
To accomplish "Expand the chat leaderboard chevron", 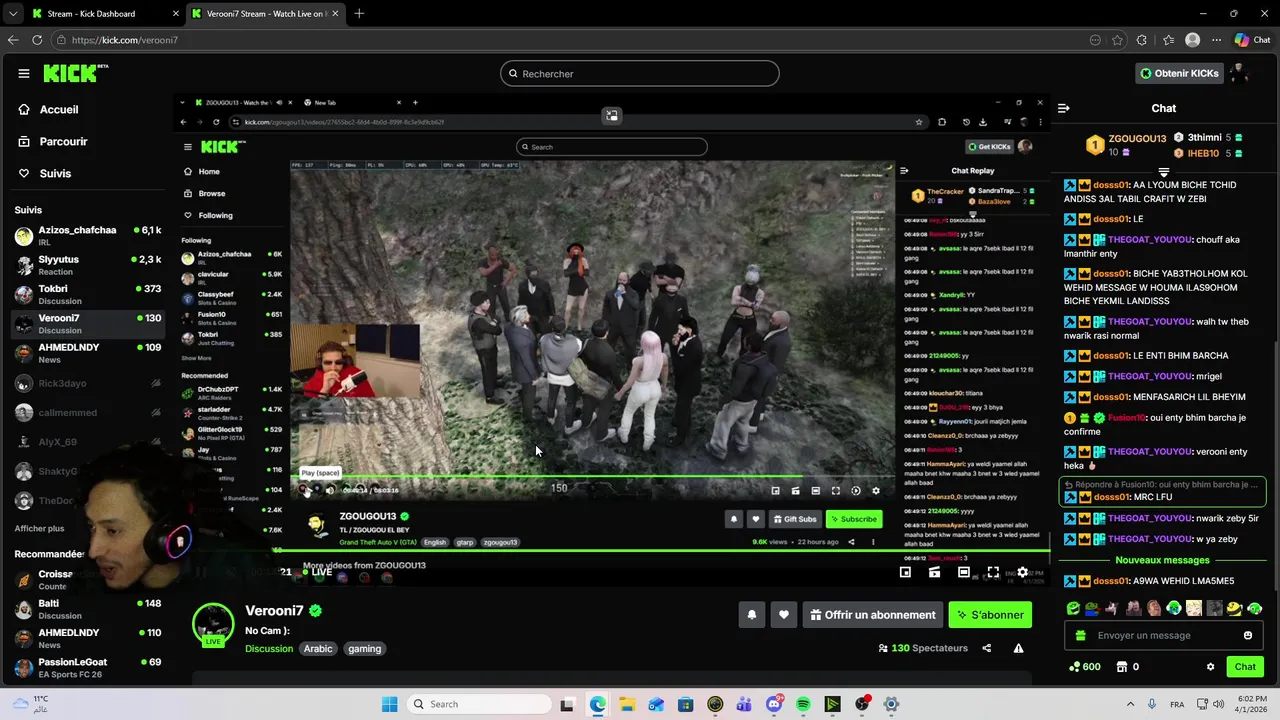I will point(1163,172).
